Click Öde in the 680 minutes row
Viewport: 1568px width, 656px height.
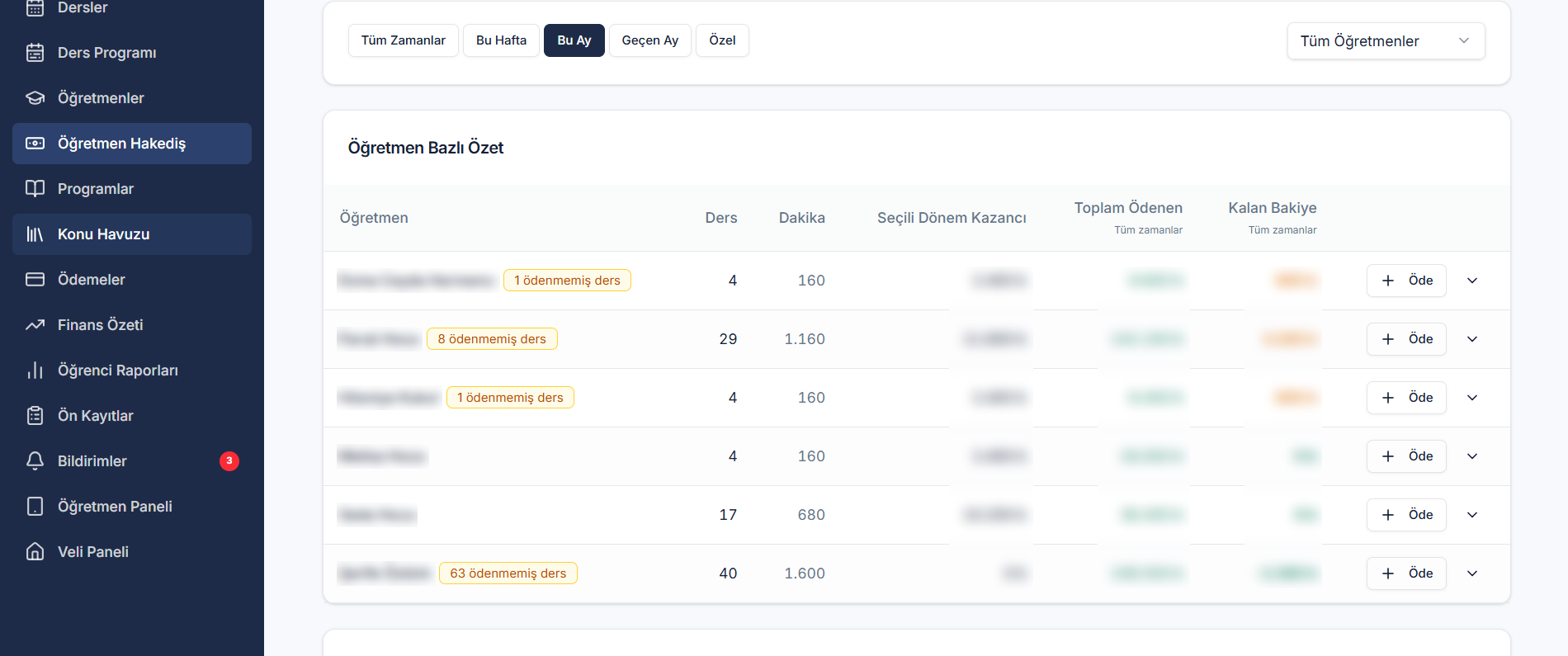[1406, 515]
